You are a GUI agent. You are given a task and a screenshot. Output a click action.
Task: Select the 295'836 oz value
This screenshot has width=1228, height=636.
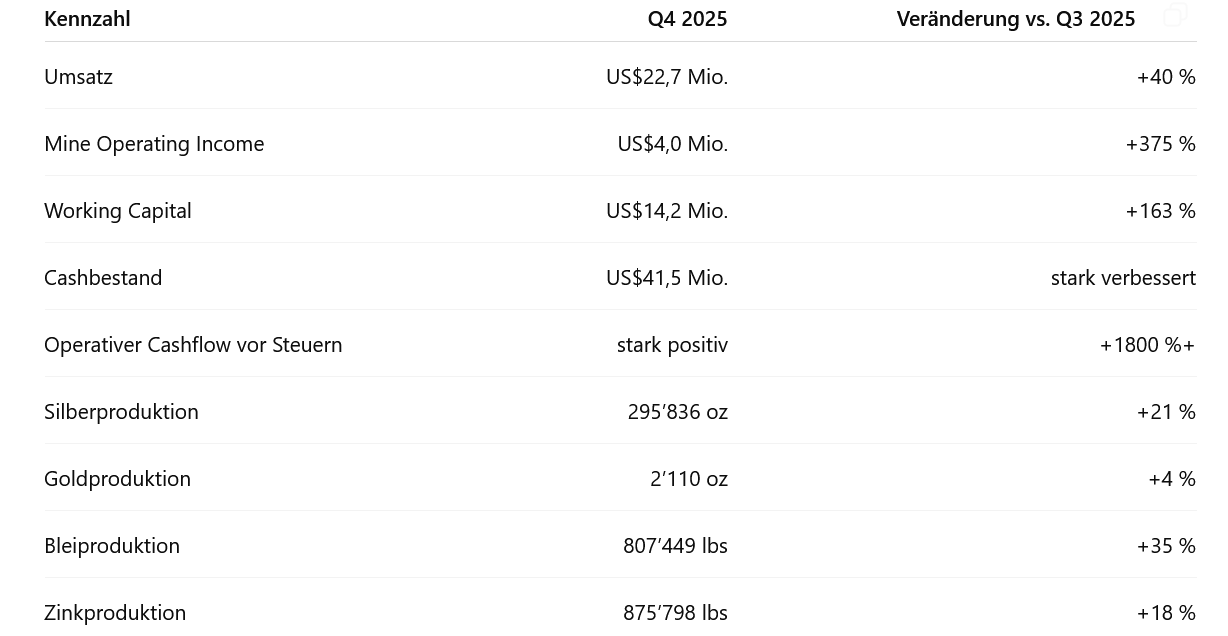[678, 412]
